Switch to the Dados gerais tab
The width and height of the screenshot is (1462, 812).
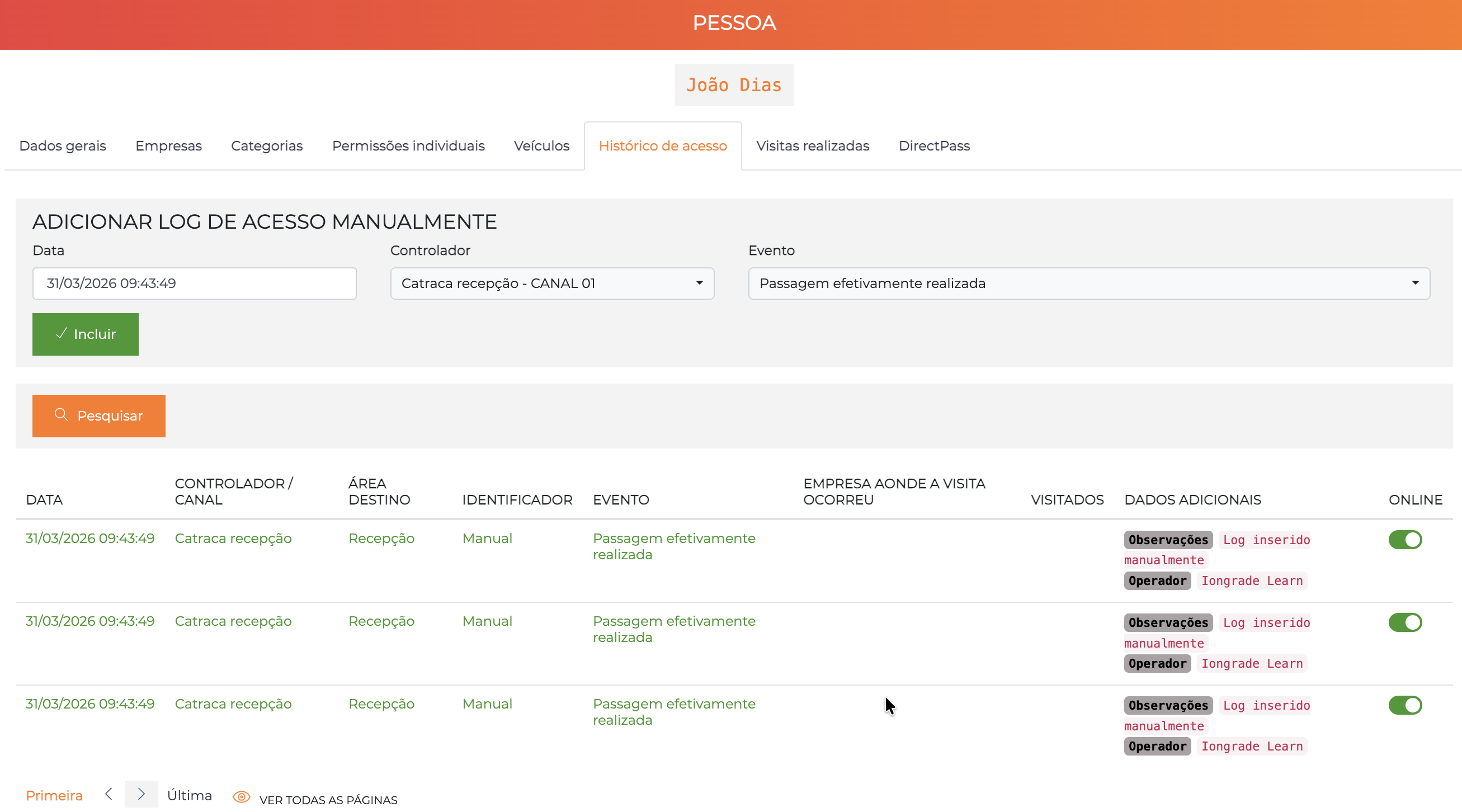[63, 146]
